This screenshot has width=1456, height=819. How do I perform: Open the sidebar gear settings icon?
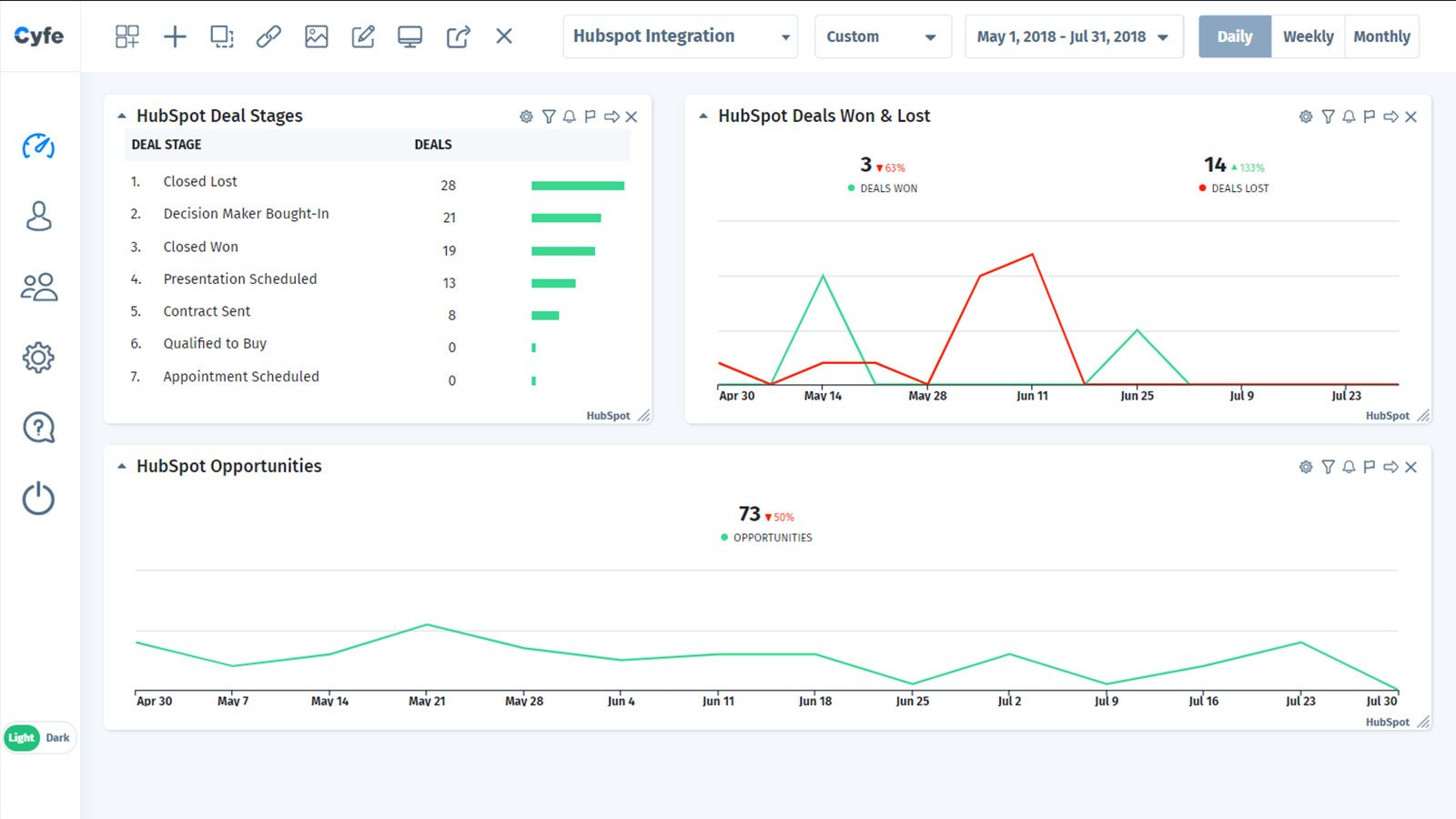click(x=38, y=358)
